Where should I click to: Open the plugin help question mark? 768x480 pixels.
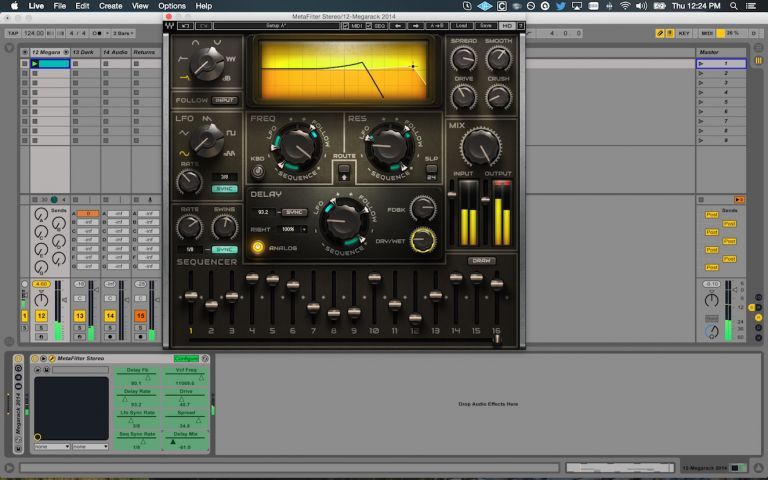click(x=520, y=25)
